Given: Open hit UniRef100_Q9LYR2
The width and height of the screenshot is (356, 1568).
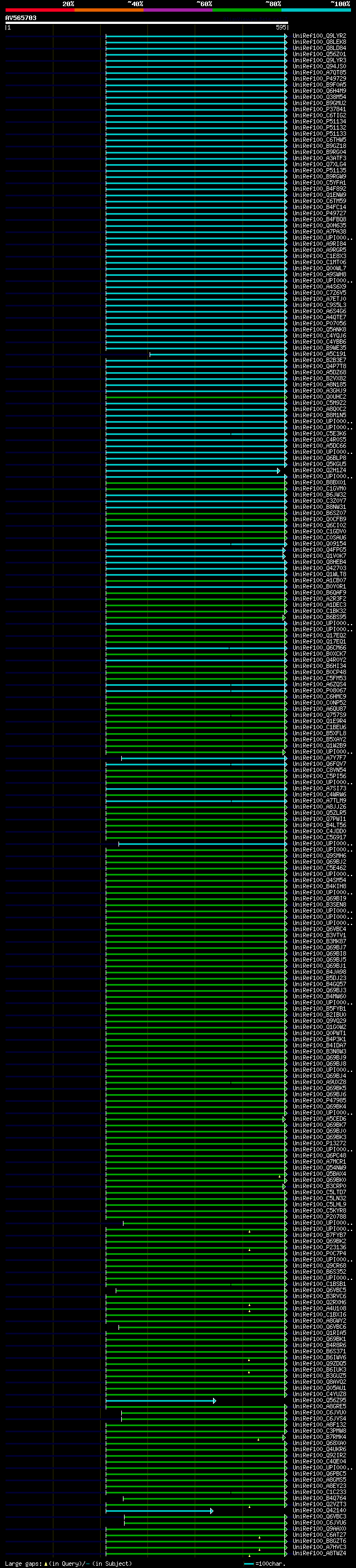Looking at the screenshot, I should pyautogui.click(x=319, y=36).
